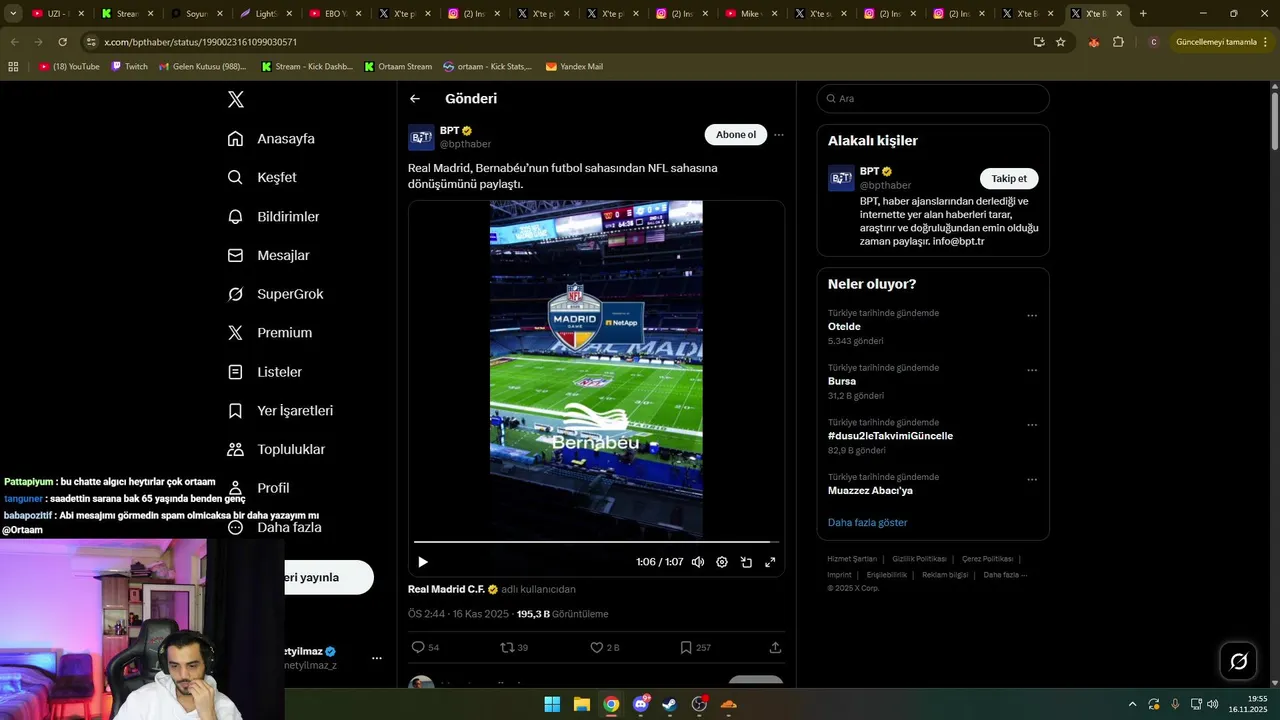Open Discord from the taskbar
1280x720 pixels.
click(x=641, y=704)
